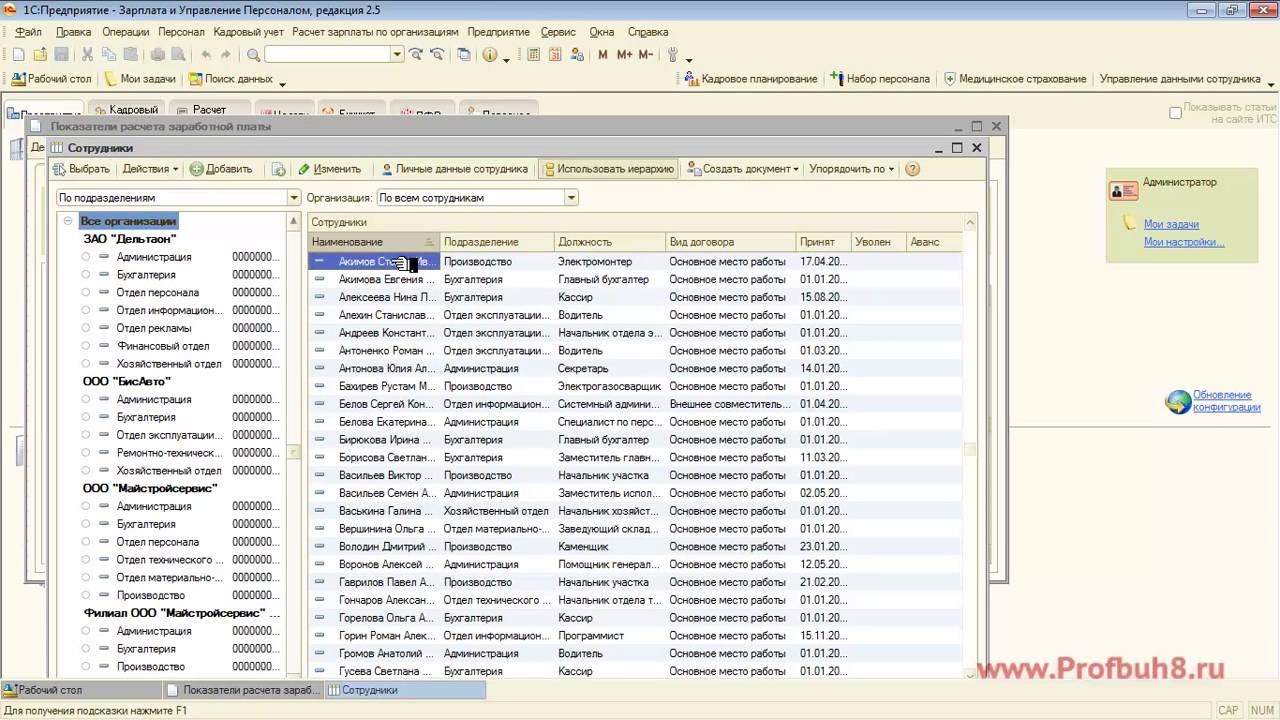
Task: Open the Создать документ dropdown
Action: coord(743,169)
